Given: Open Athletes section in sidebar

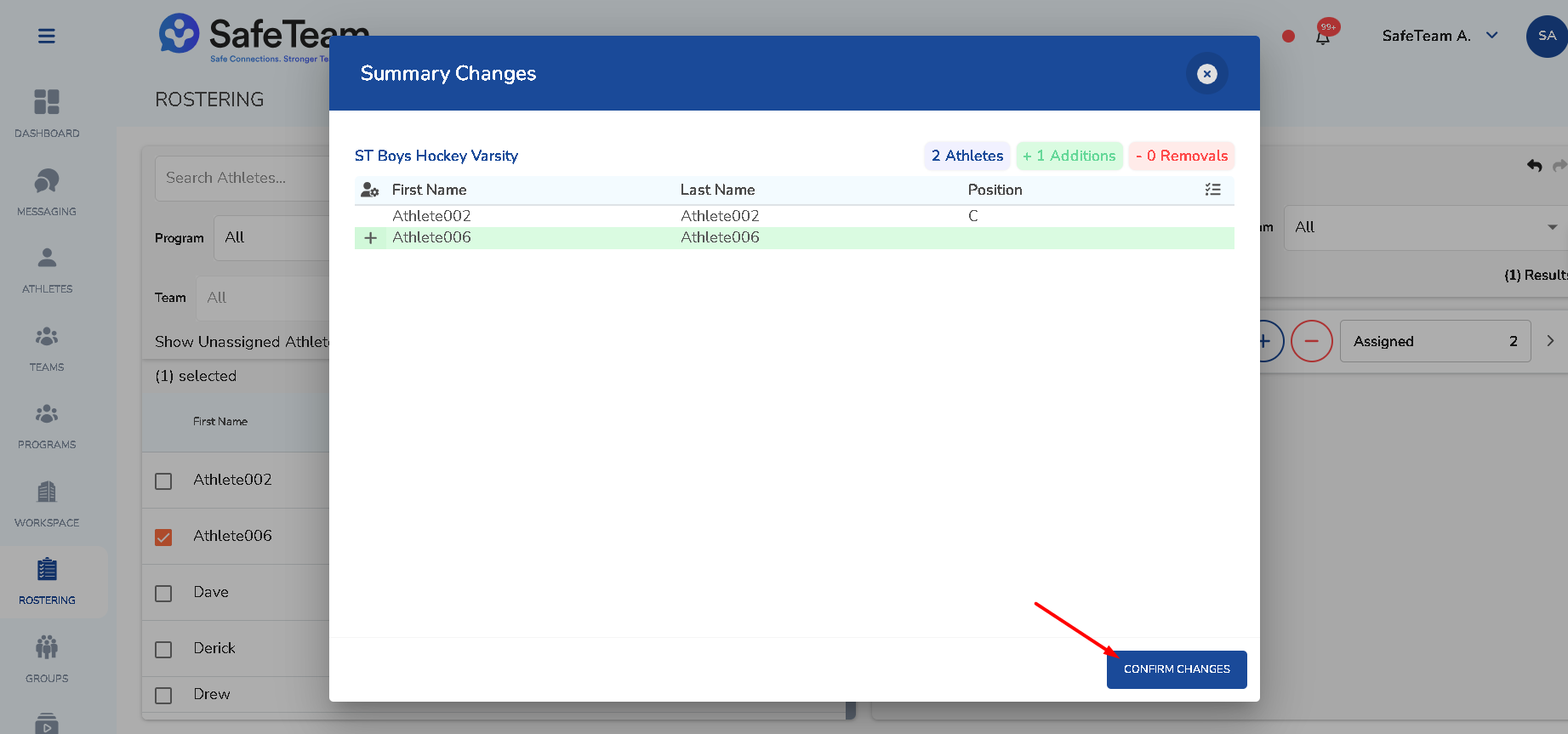Looking at the screenshot, I should click(47, 270).
